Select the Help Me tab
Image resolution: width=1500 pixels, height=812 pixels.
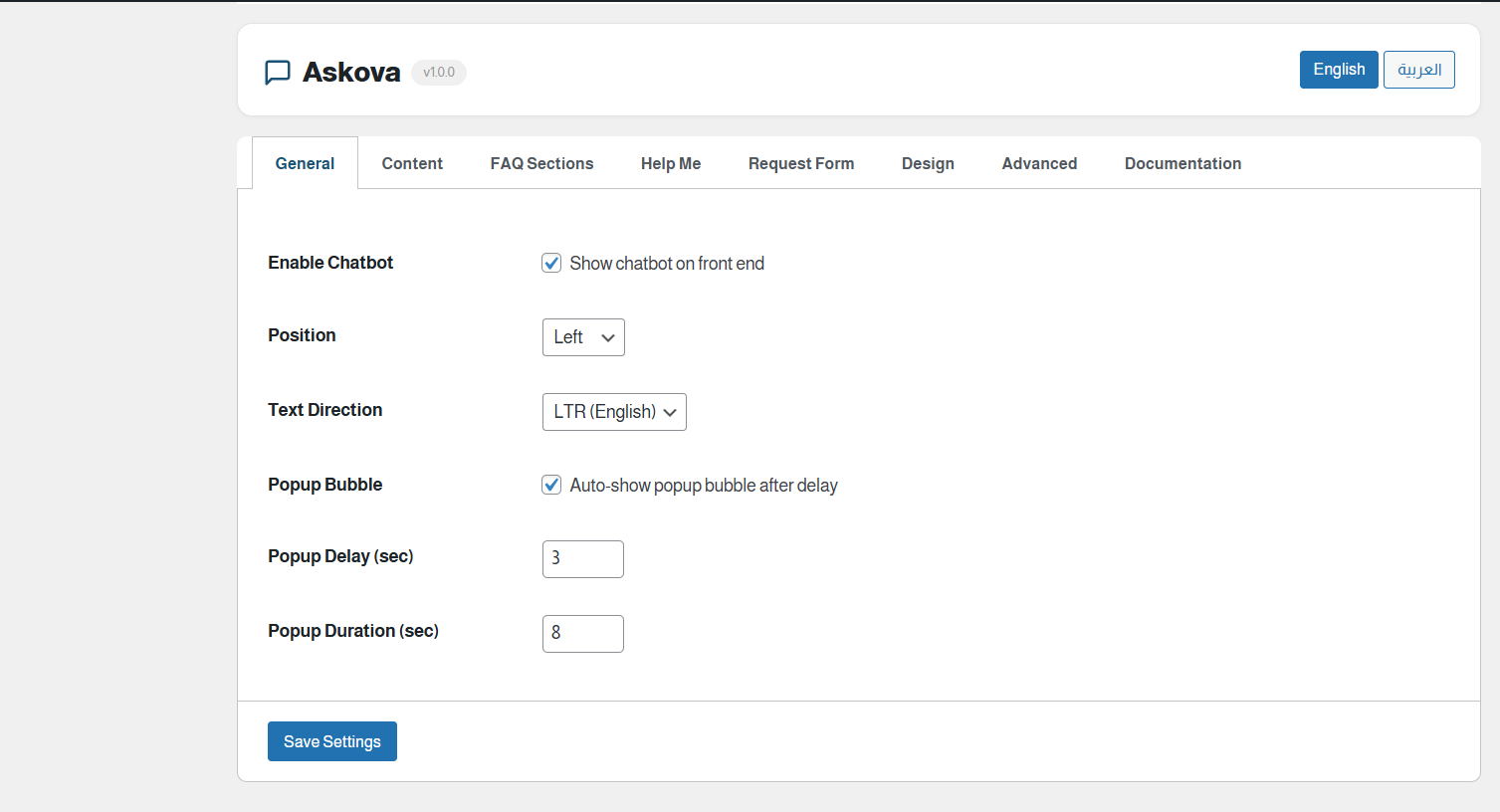(x=671, y=162)
